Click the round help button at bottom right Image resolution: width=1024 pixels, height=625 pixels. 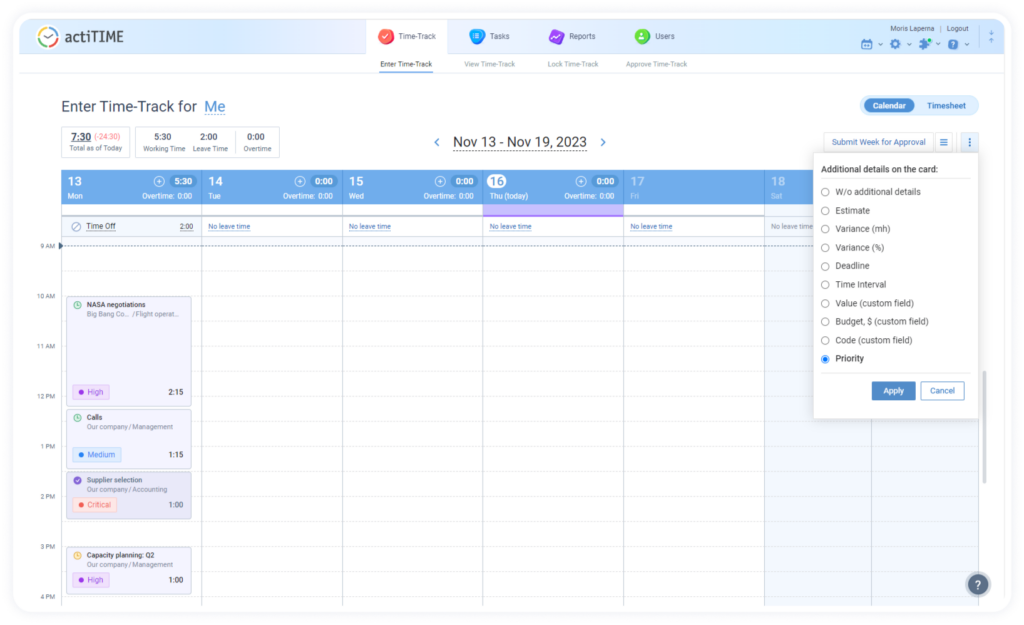pyautogui.click(x=978, y=585)
